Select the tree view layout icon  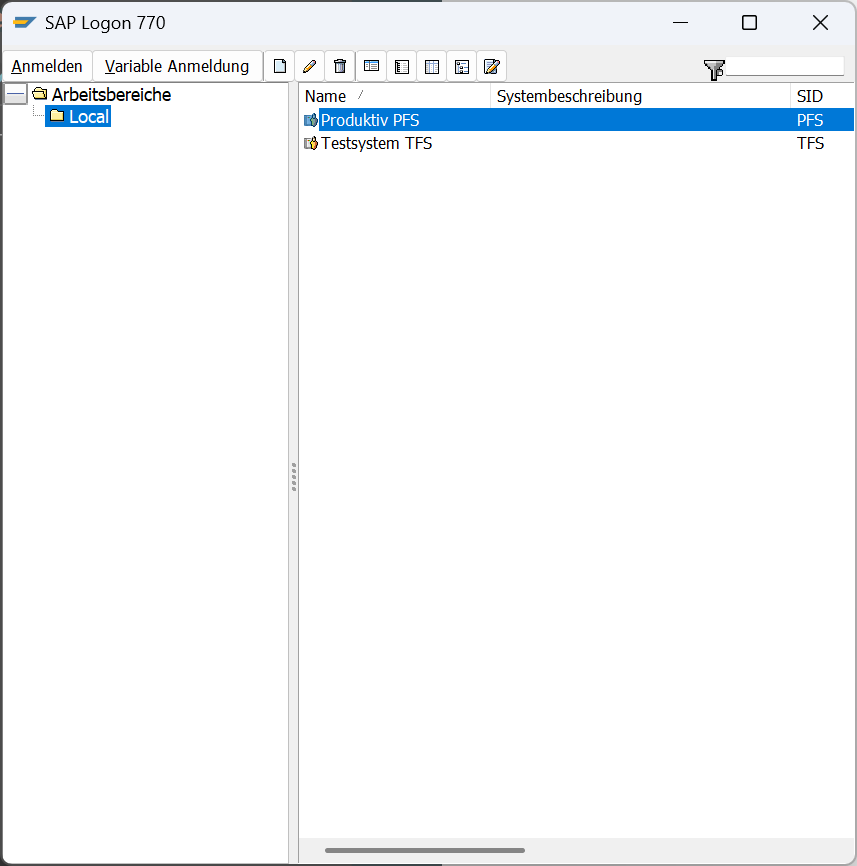[401, 67]
